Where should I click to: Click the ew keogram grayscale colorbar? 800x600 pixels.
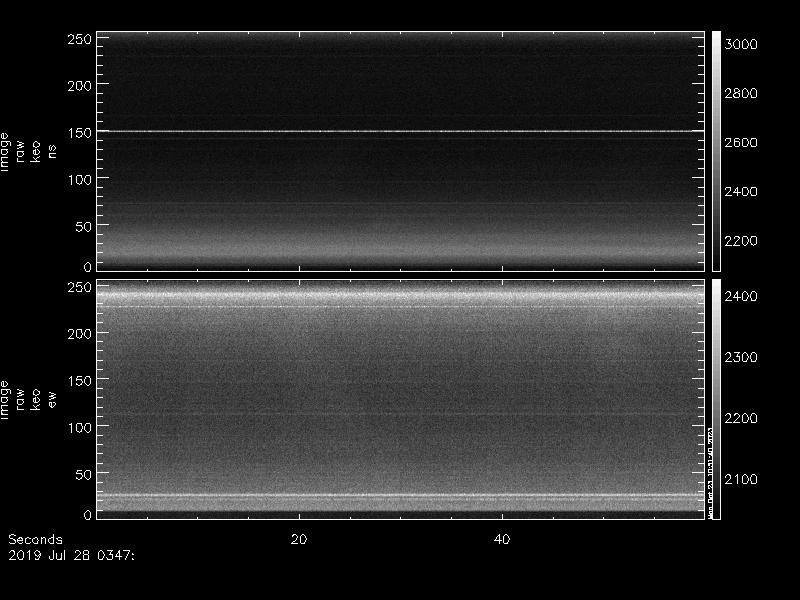(716, 399)
